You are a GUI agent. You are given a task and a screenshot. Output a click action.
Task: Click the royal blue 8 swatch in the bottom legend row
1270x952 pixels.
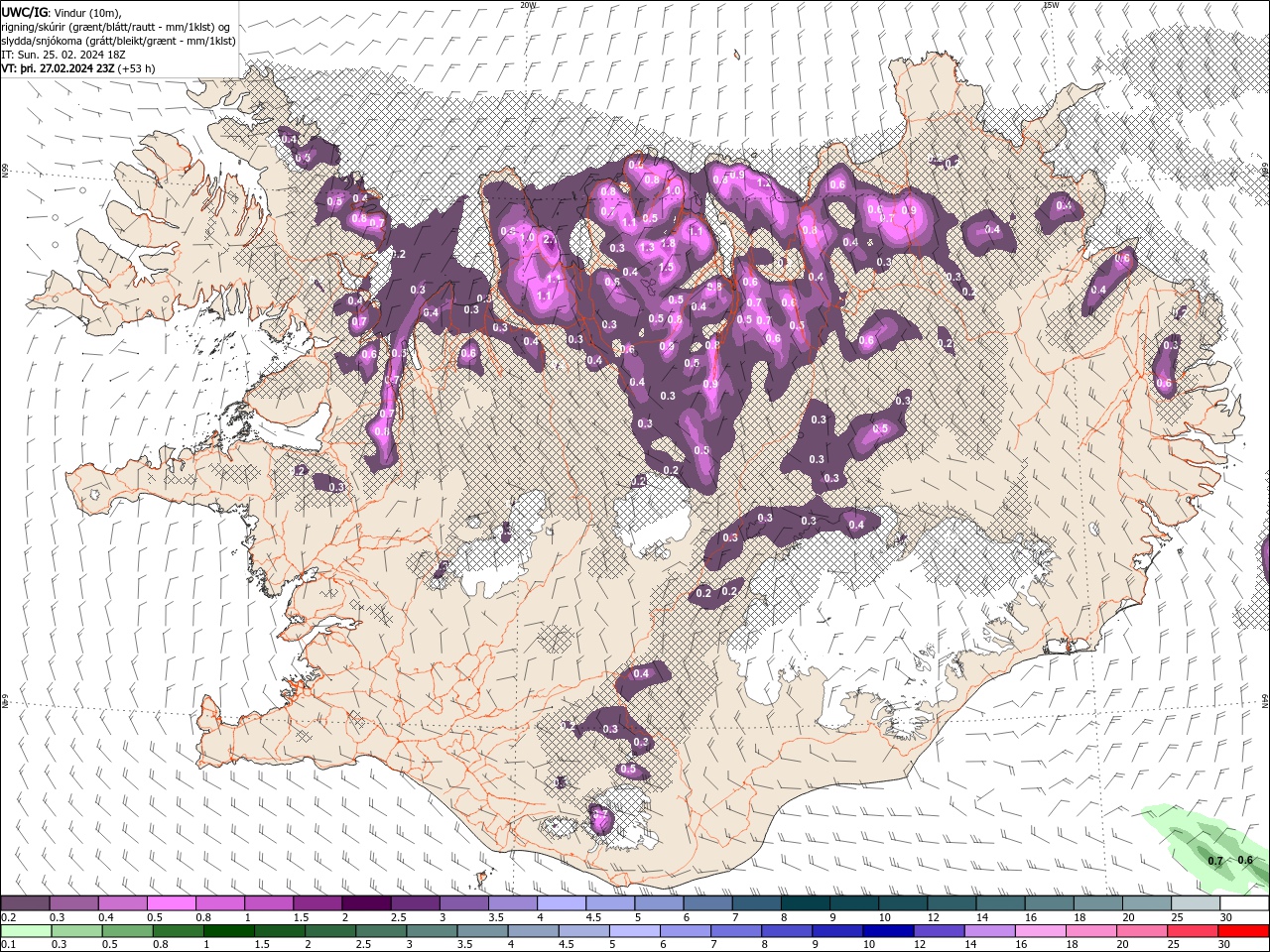(x=786, y=930)
